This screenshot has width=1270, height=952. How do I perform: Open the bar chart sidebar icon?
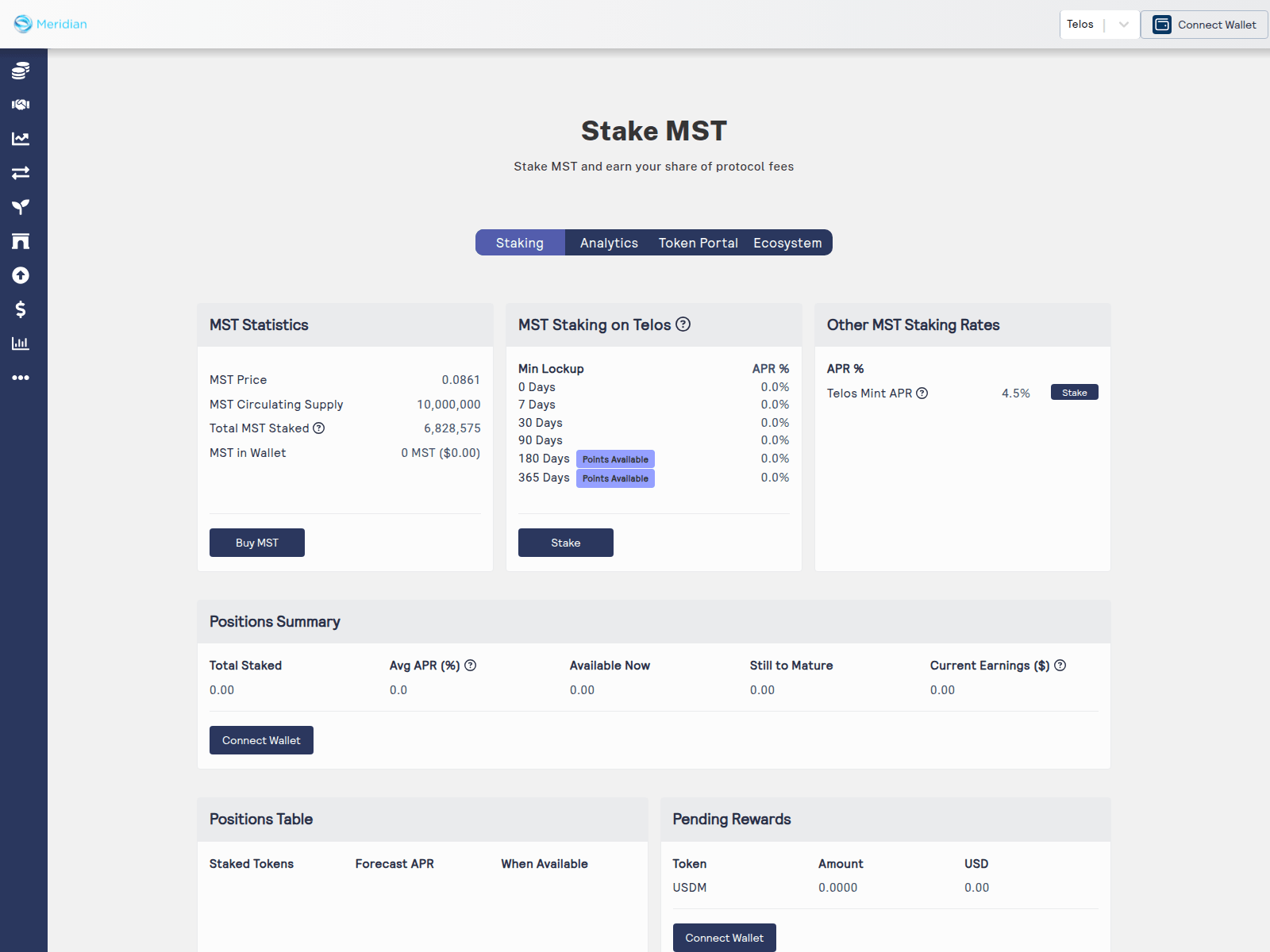[21, 344]
